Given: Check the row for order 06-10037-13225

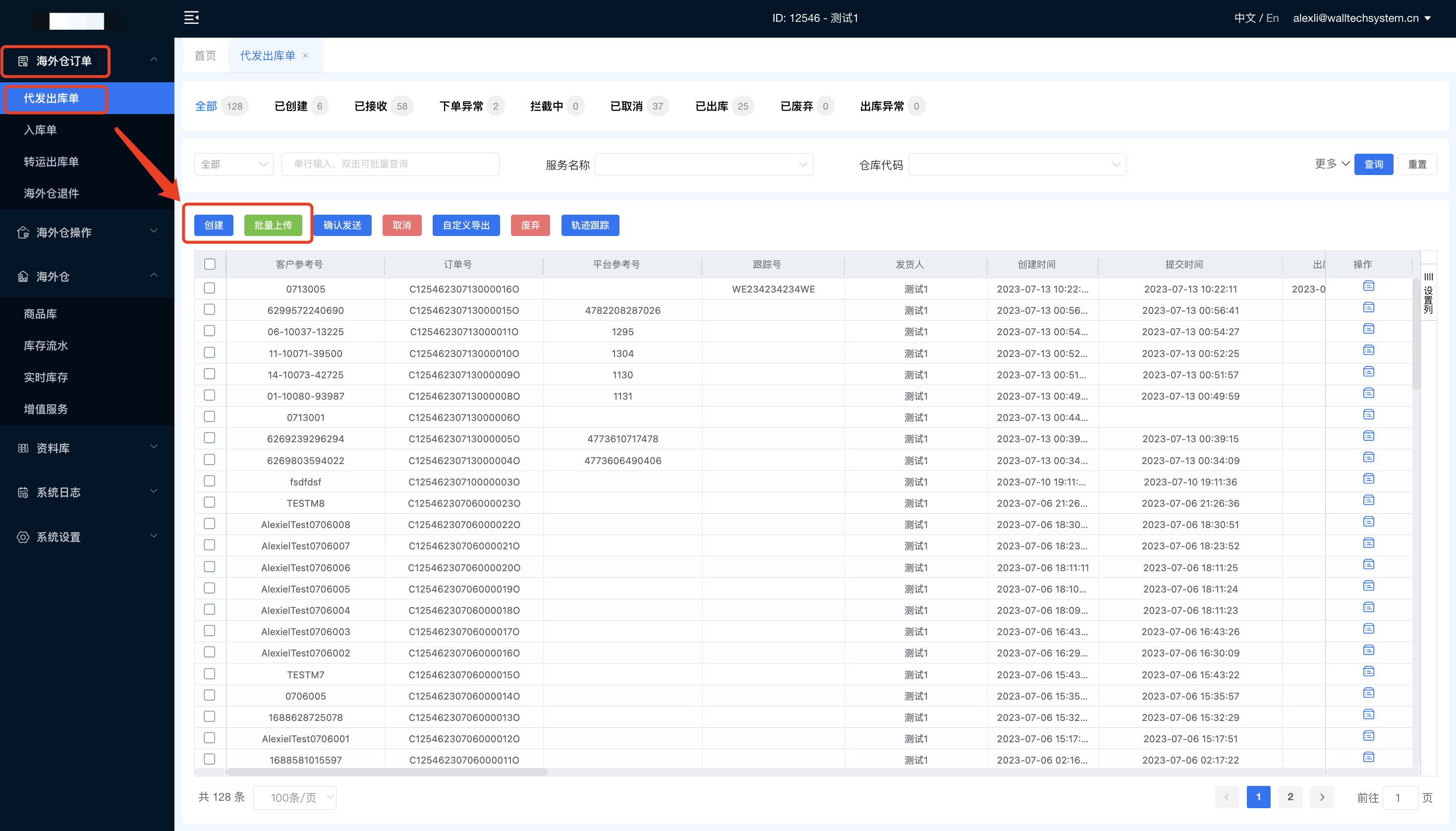Looking at the screenshot, I should 210,331.
